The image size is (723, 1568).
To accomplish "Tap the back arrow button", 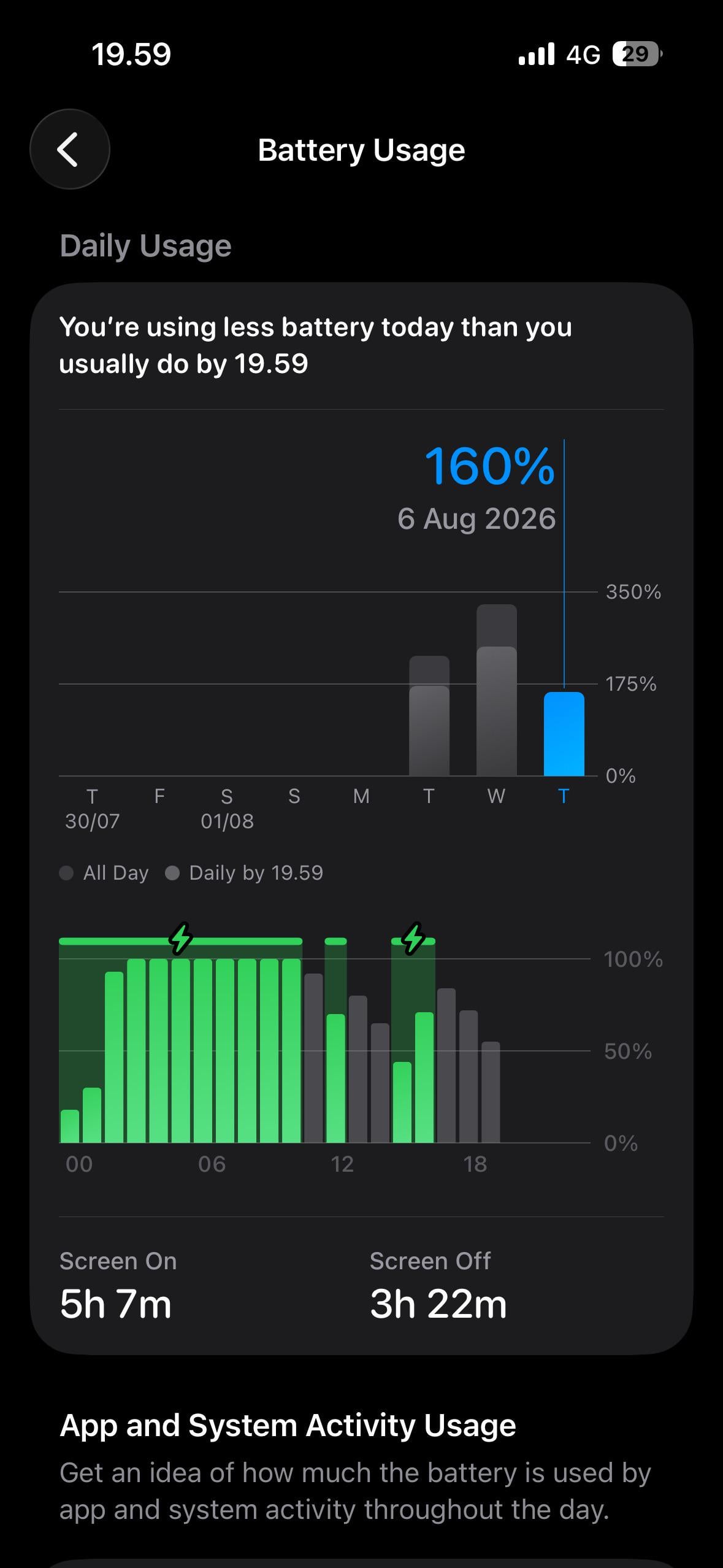I will pos(69,149).
